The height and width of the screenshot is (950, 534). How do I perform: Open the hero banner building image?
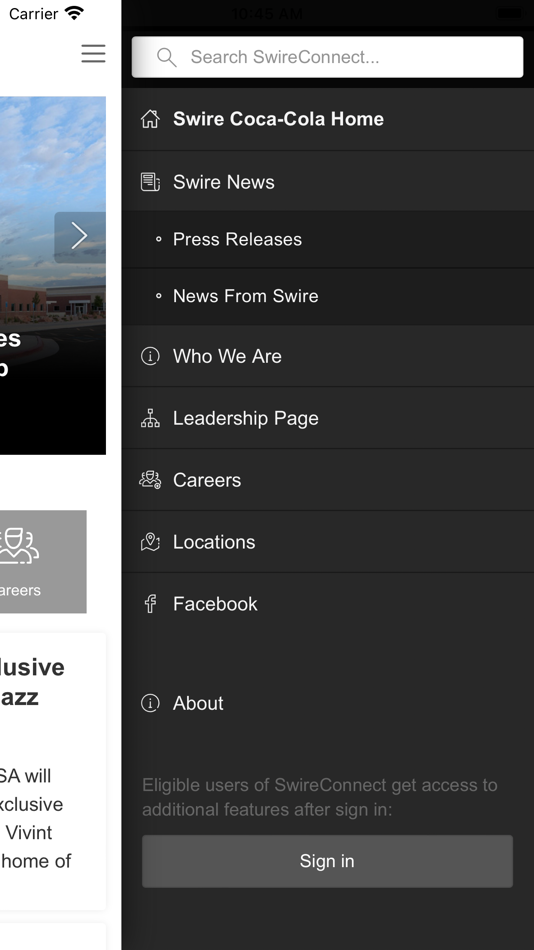click(x=53, y=275)
